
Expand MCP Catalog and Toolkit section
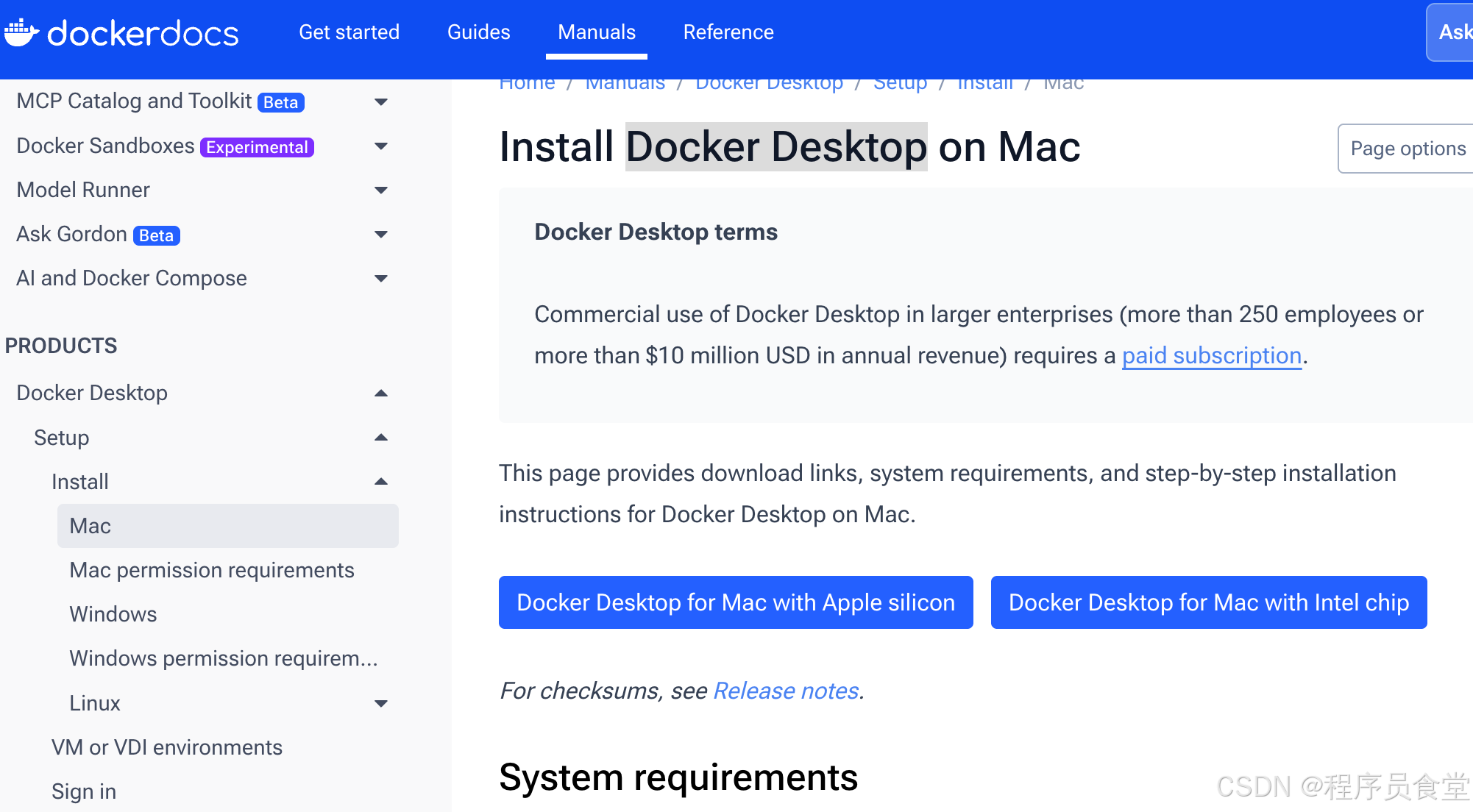[x=380, y=101]
